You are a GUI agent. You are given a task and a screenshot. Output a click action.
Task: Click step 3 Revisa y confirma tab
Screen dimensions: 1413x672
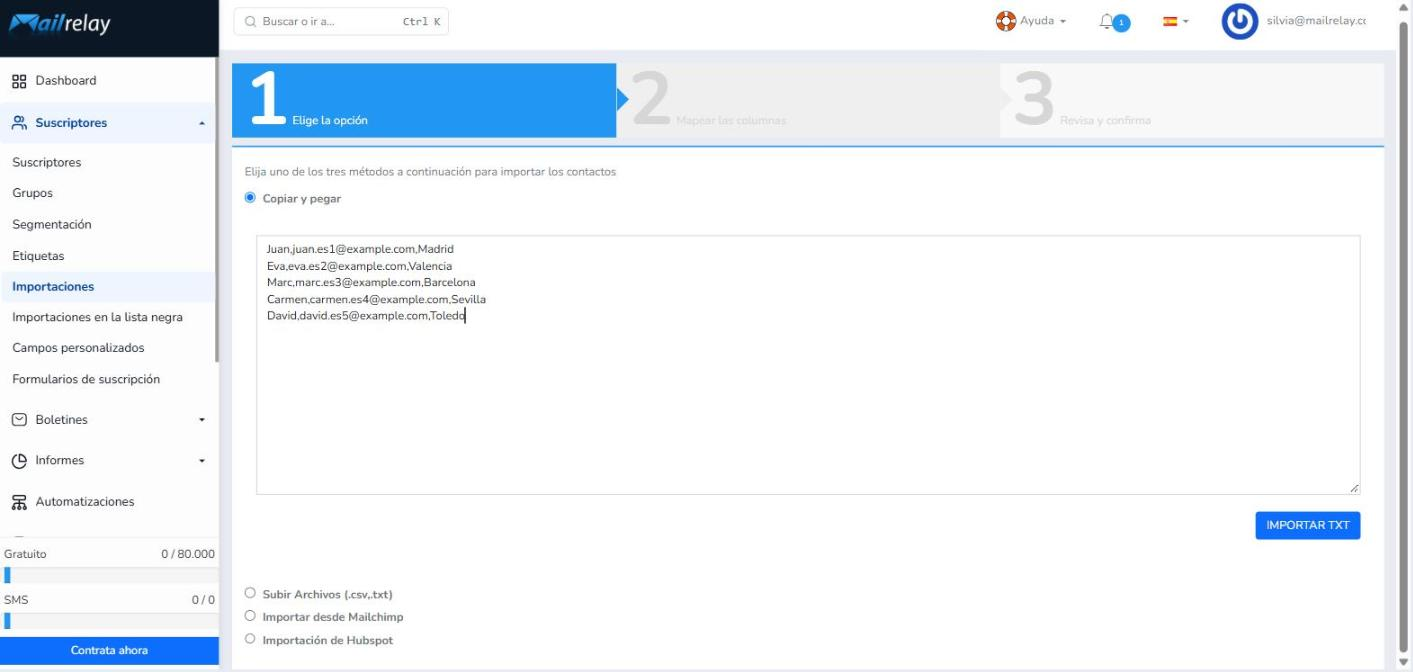[1192, 100]
